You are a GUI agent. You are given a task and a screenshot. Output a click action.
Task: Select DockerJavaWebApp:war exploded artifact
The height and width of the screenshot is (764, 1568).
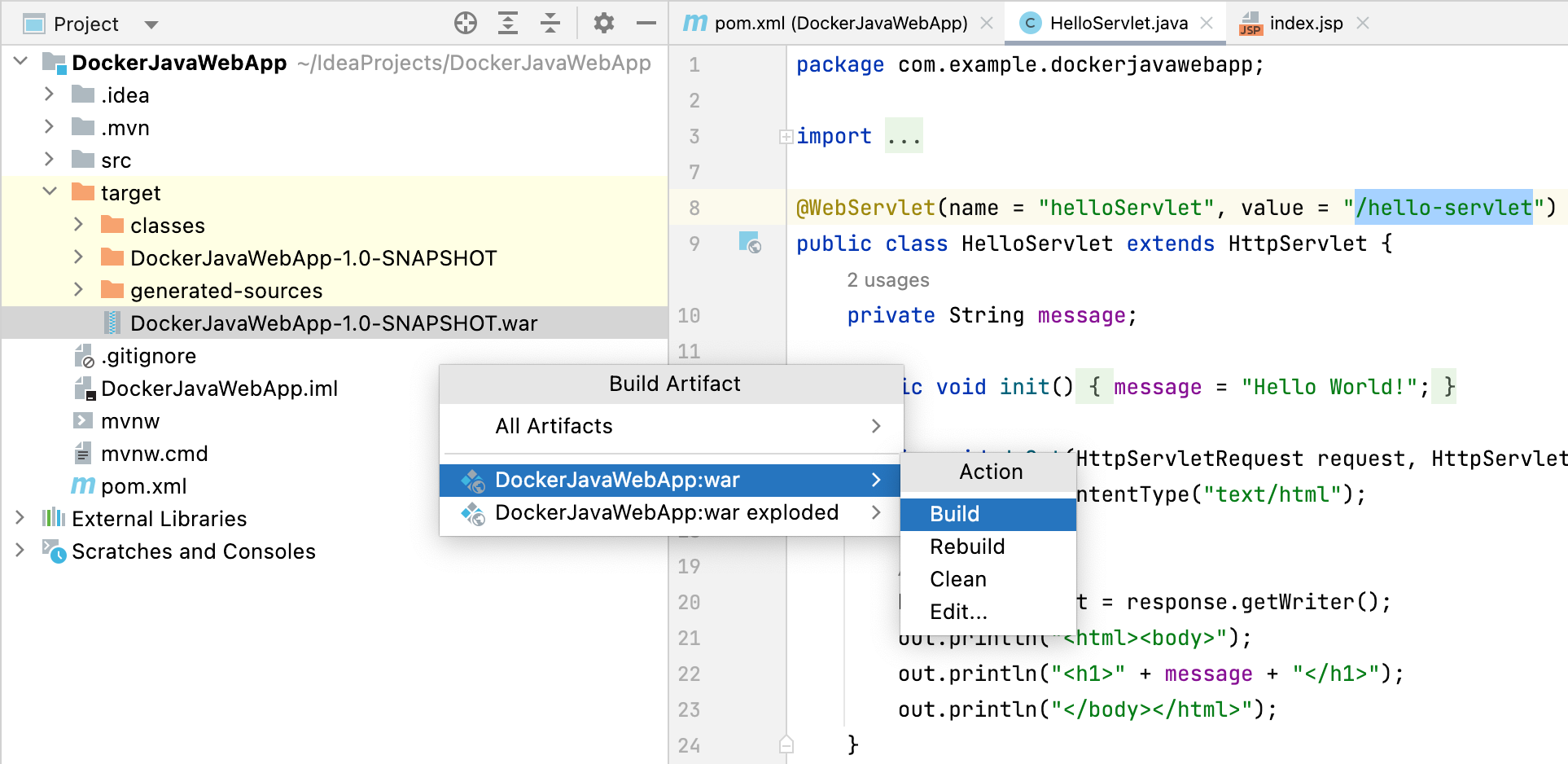tap(666, 512)
